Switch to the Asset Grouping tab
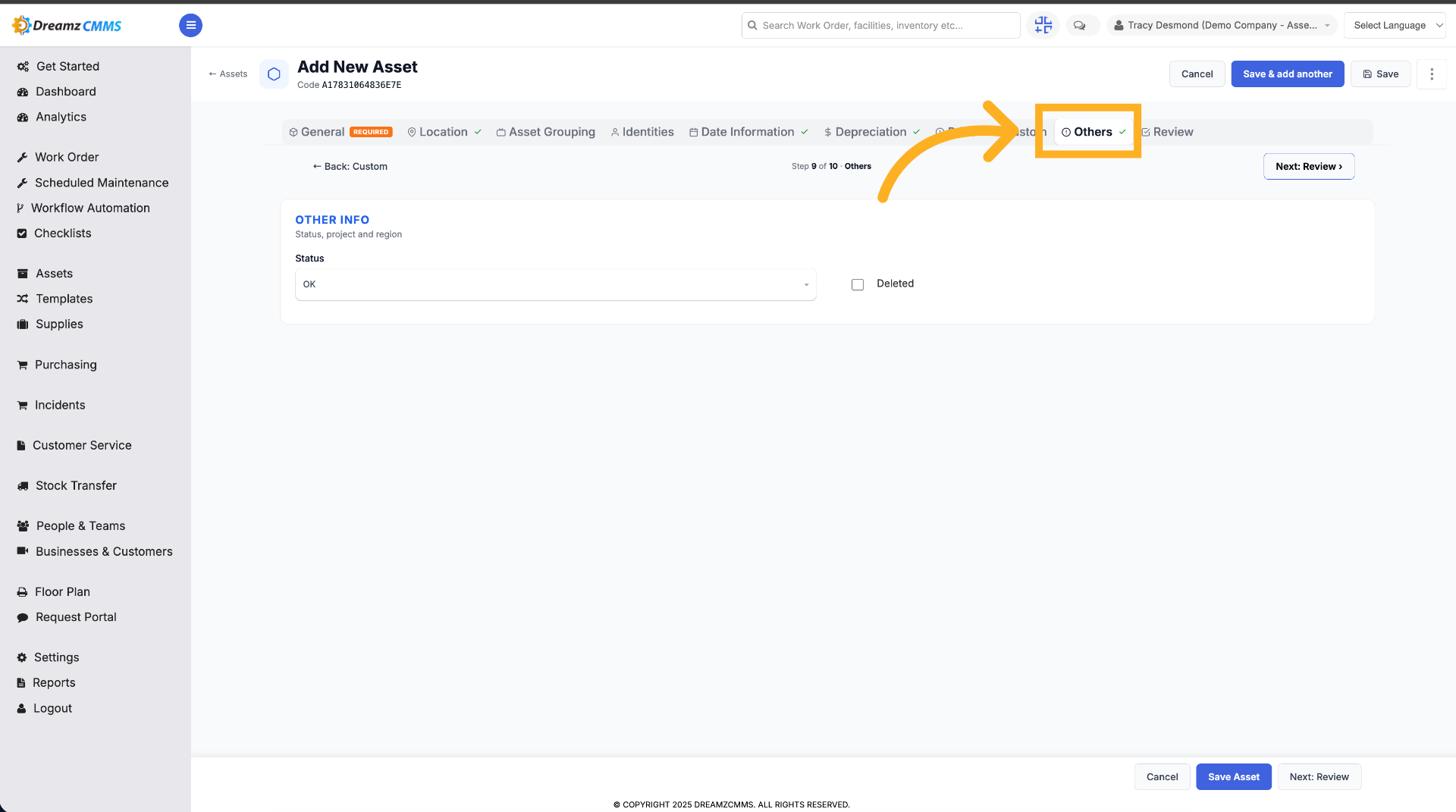This screenshot has width=1456, height=812. point(546,132)
